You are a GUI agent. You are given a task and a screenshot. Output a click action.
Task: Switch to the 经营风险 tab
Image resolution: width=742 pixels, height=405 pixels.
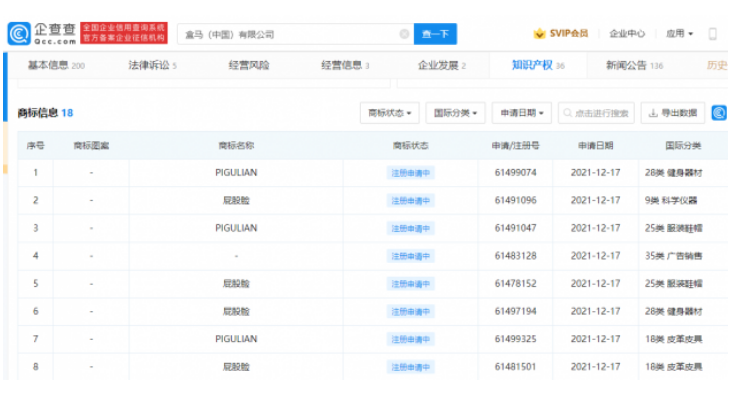[x=249, y=65]
